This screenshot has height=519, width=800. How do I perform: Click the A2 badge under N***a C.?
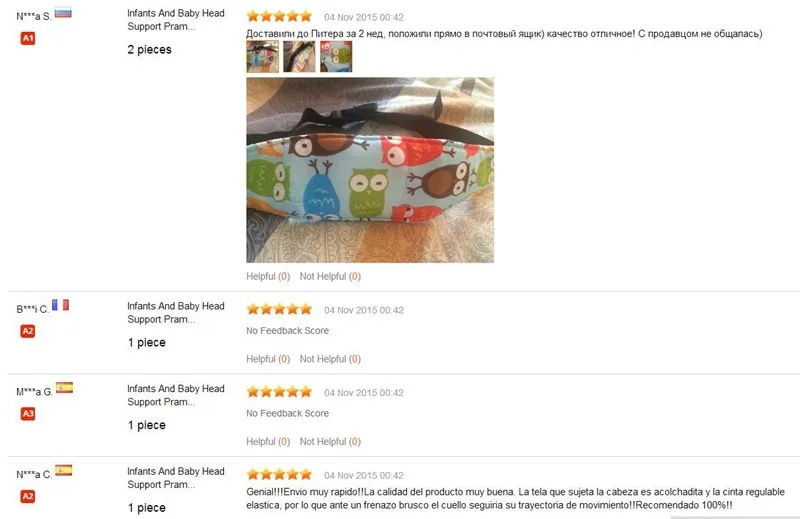point(28,497)
